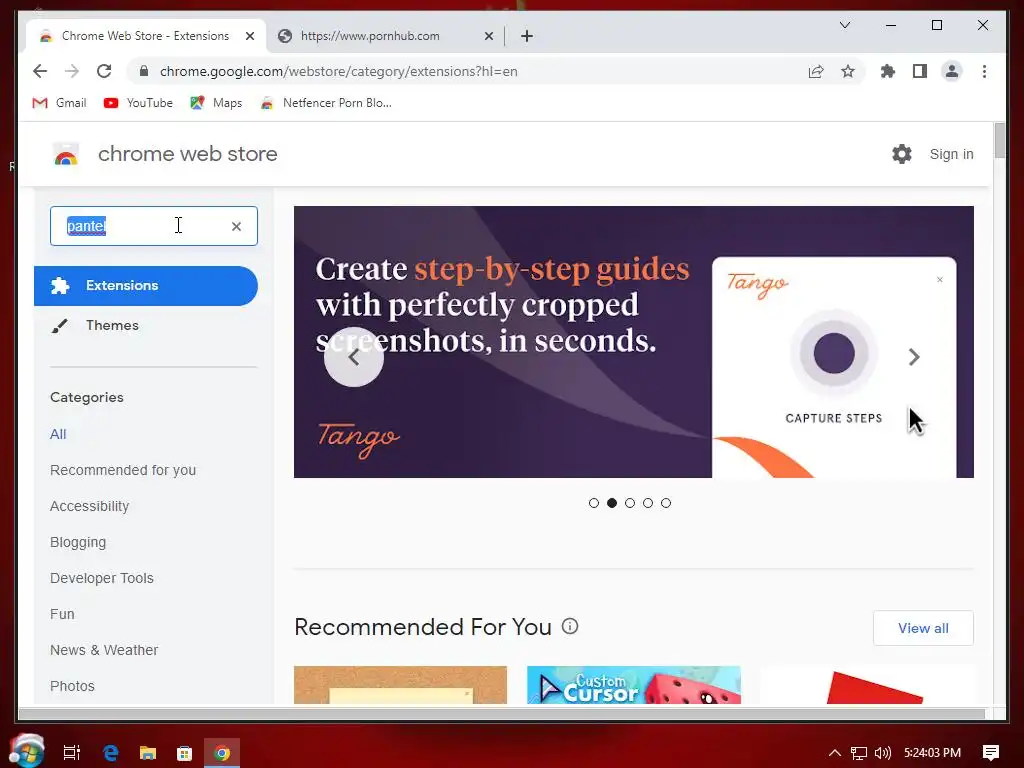This screenshot has height=768, width=1024.
Task: Launch Edge from the taskbar
Action: (111, 753)
